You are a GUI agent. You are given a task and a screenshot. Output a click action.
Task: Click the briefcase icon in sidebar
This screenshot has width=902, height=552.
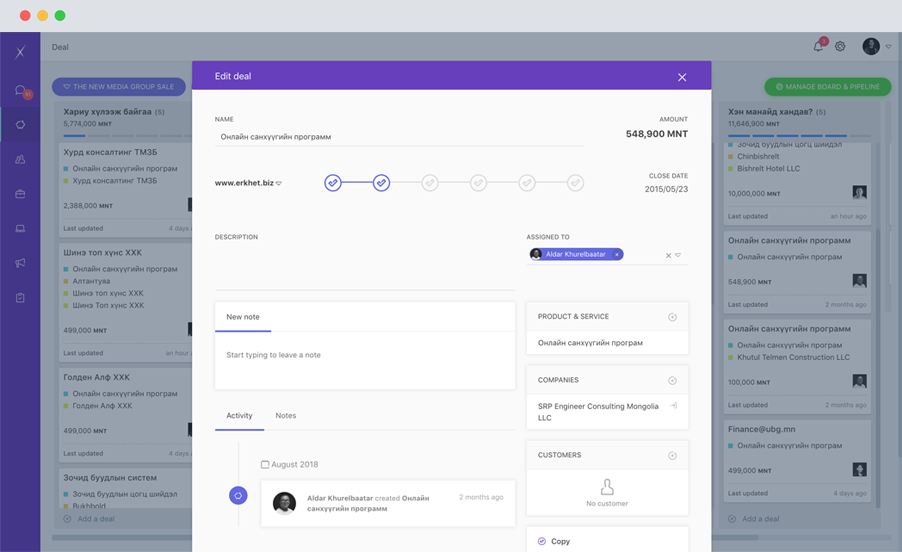tap(20, 194)
